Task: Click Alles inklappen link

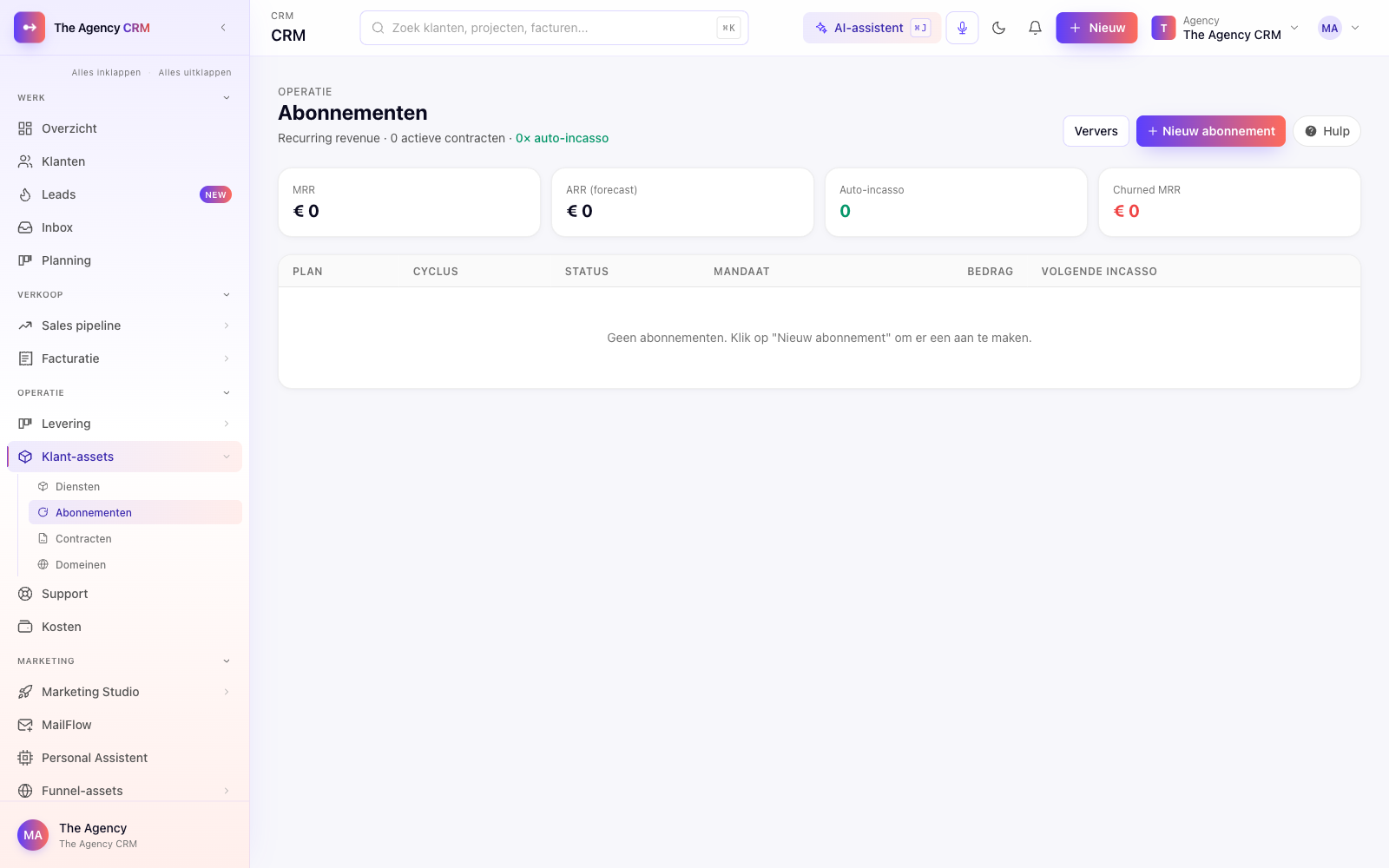Action: [106, 73]
